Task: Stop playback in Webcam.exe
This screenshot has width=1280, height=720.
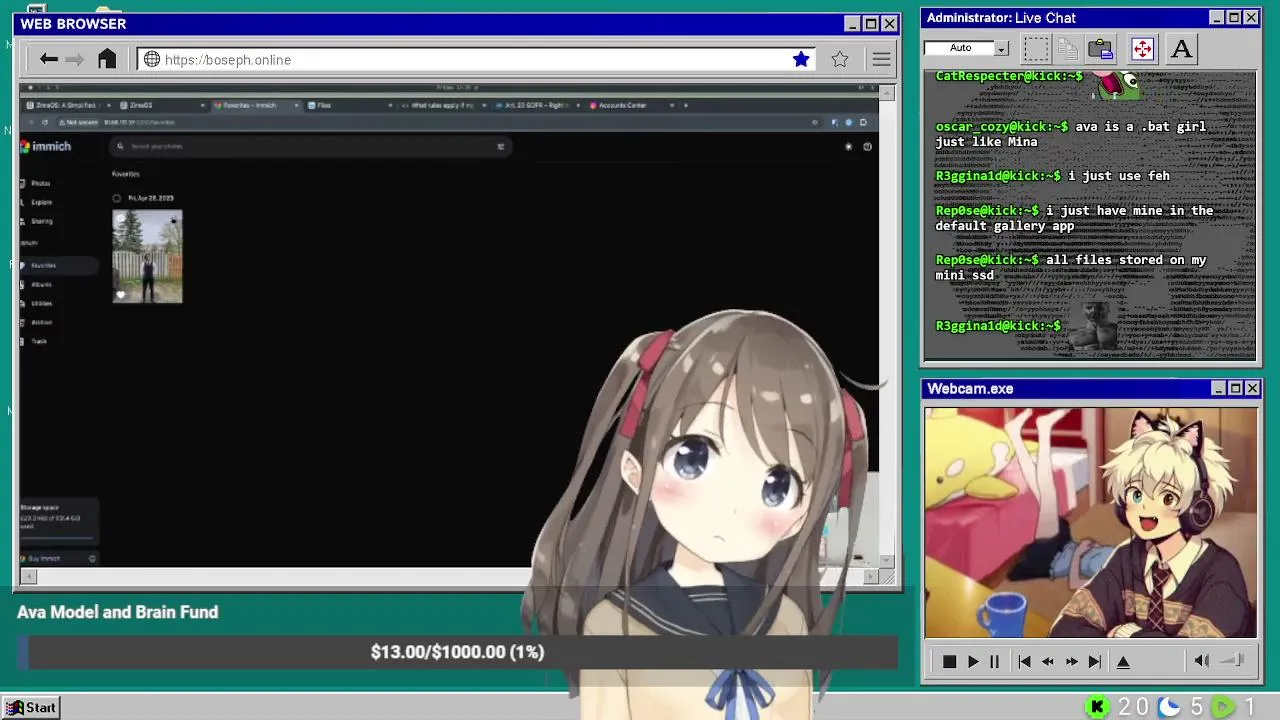Action: click(x=949, y=662)
